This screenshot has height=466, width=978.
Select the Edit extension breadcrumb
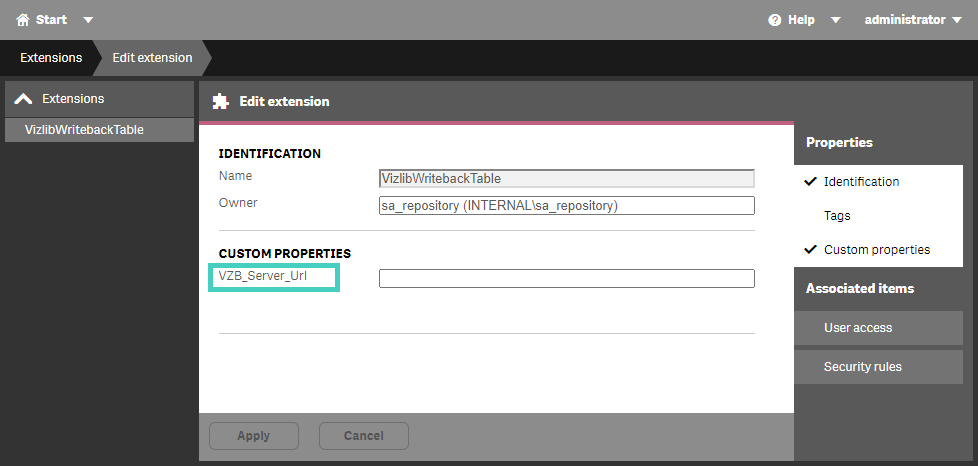(x=152, y=58)
